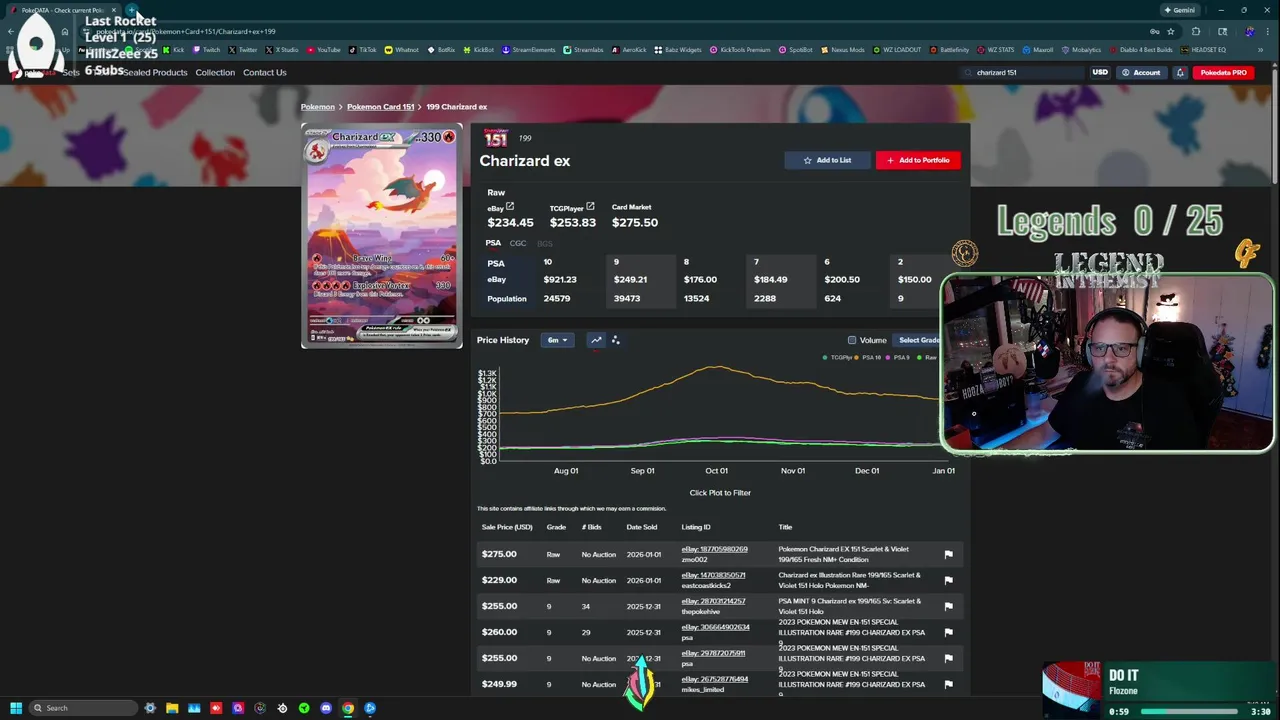Click the PSA 10 price $921.23 cell
1280x720 pixels.
[560, 280]
